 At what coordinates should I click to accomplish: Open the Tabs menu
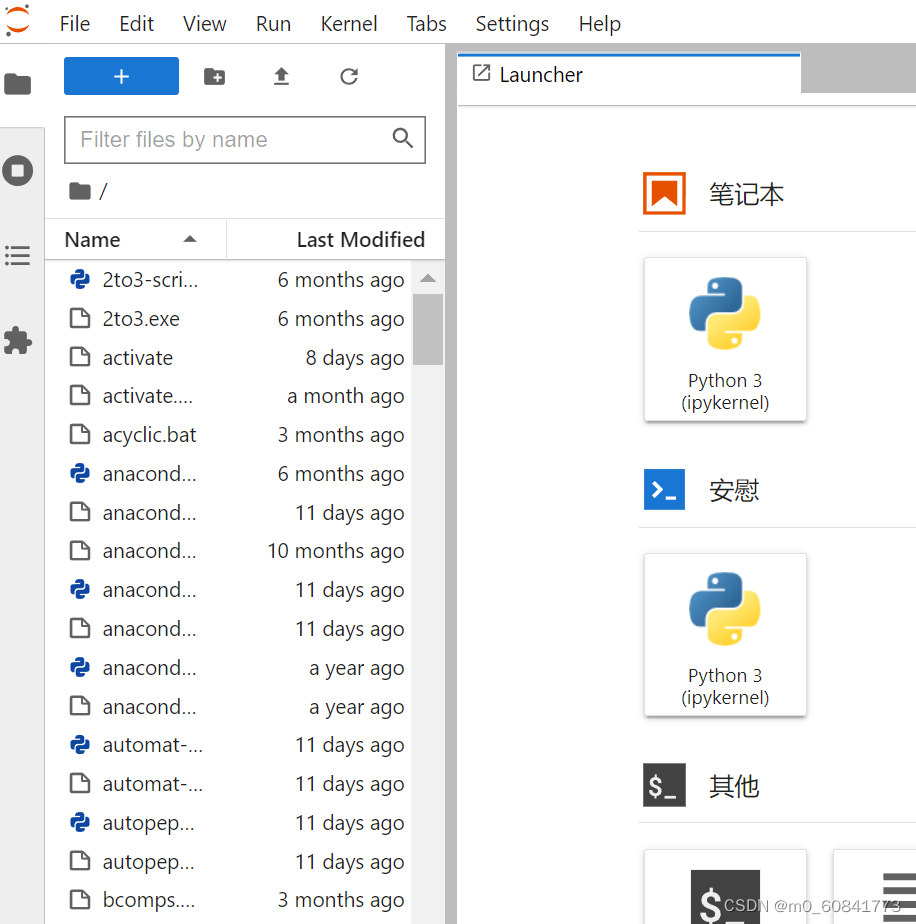(x=427, y=24)
